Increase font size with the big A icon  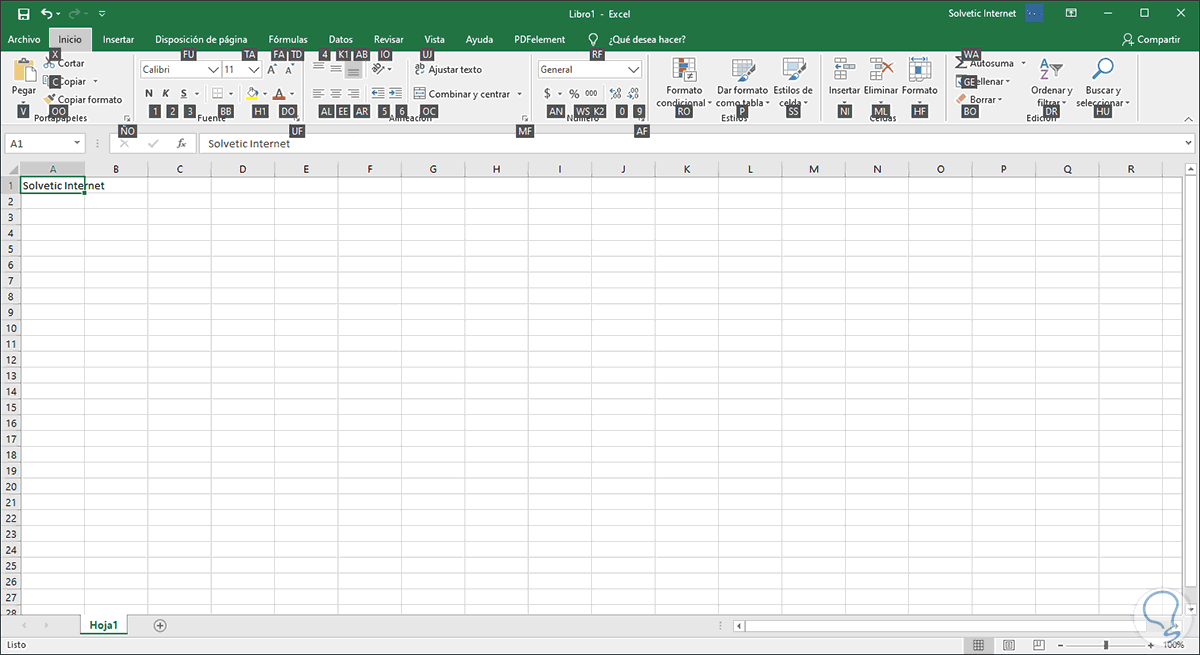[272, 70]
